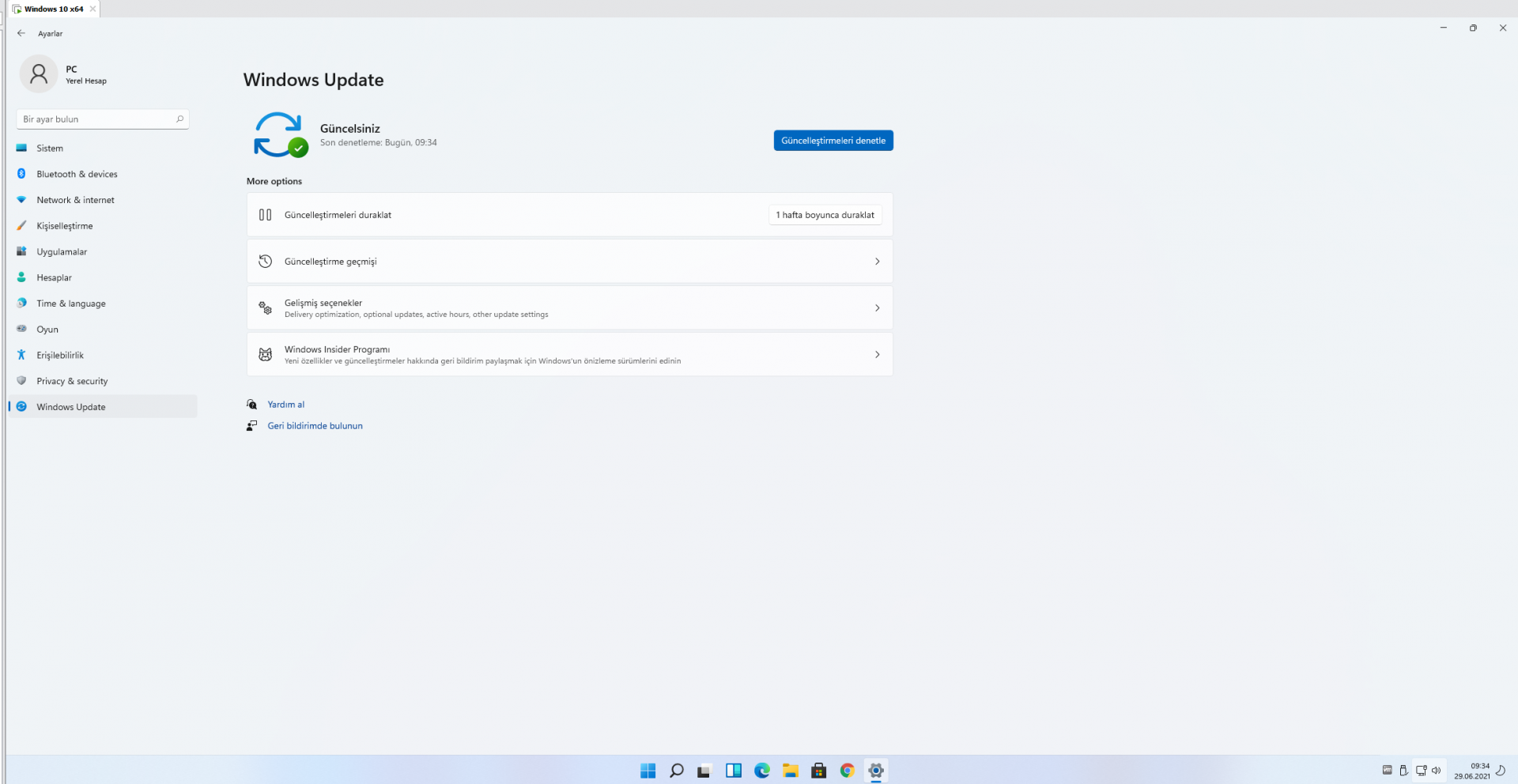
Task: Open Uygulamalar settings page
Action: (x=103, y=252)
